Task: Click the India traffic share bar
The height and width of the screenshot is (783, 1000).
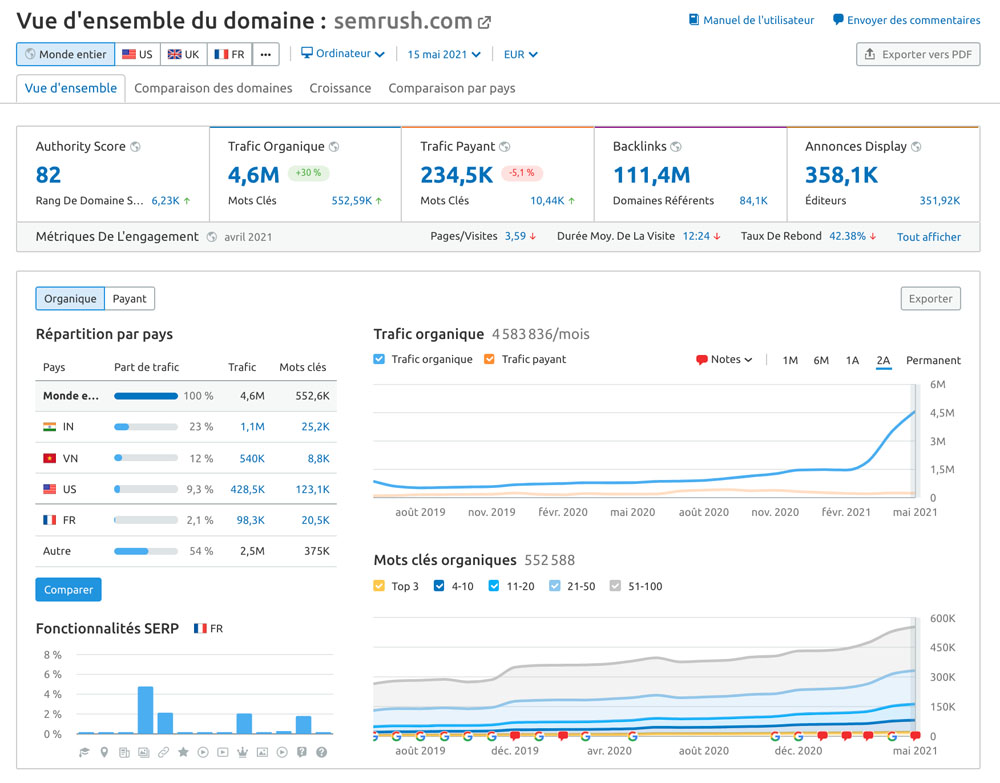Action: 145,427
